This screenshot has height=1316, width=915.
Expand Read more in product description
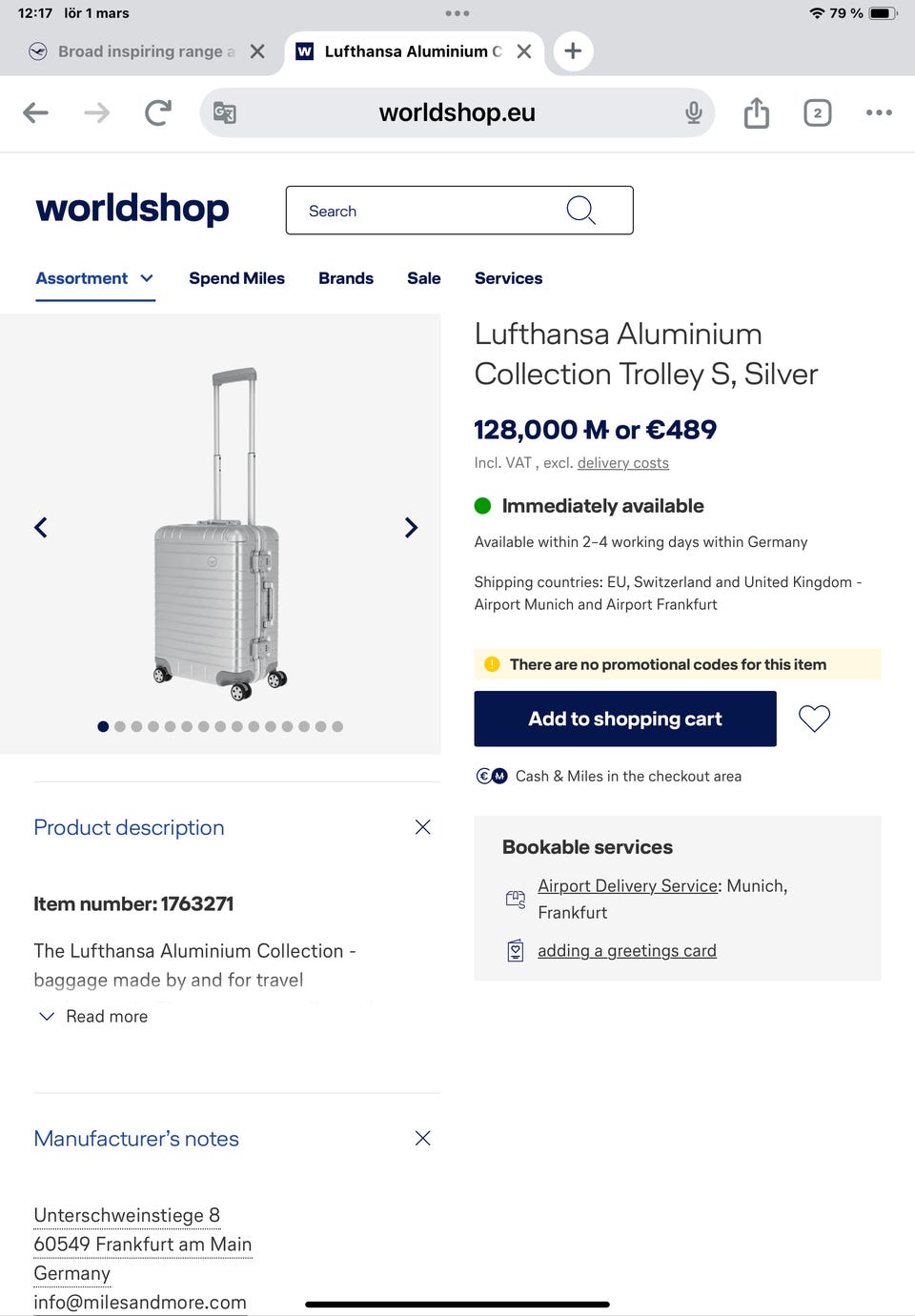coord(93,1017)
